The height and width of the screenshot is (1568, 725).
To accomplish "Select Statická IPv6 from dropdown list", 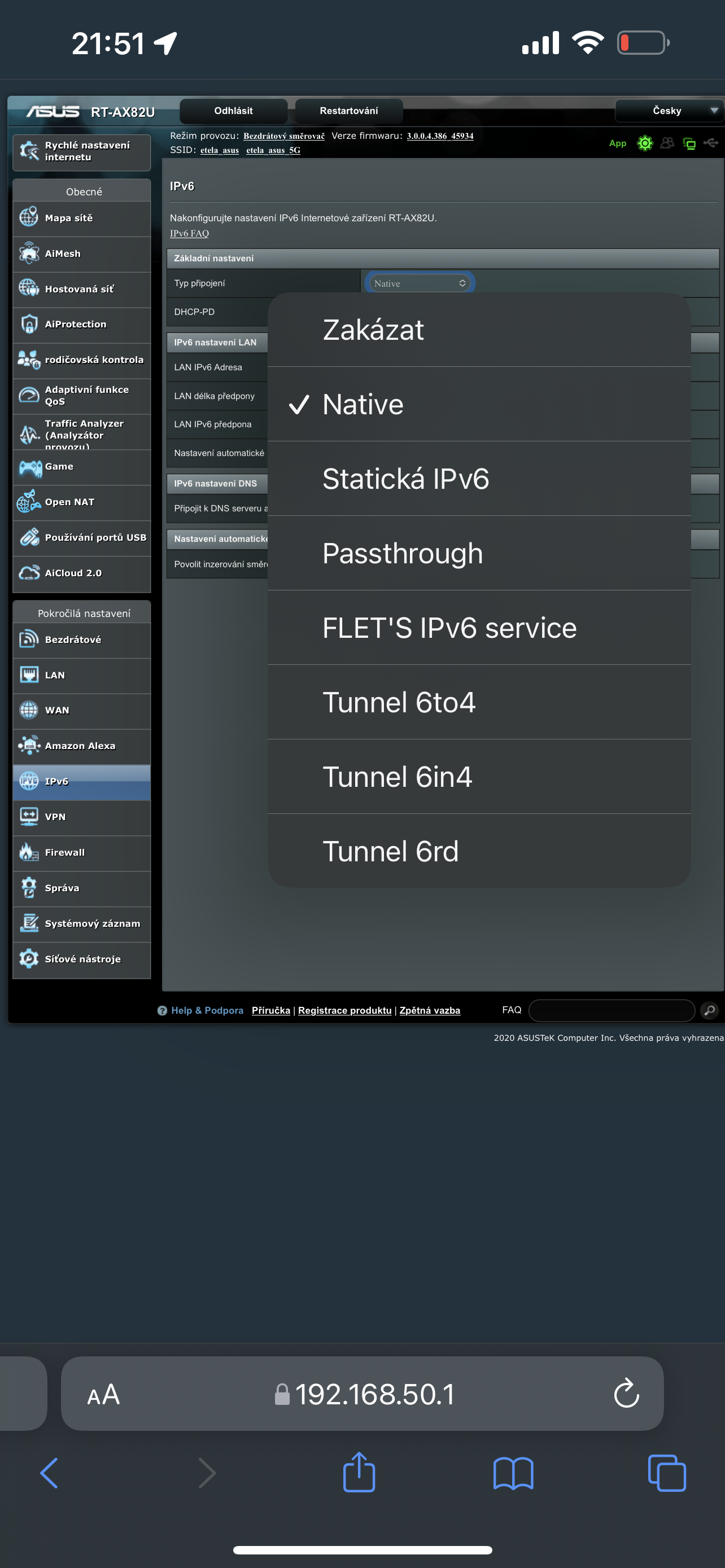I will [405, 479].
